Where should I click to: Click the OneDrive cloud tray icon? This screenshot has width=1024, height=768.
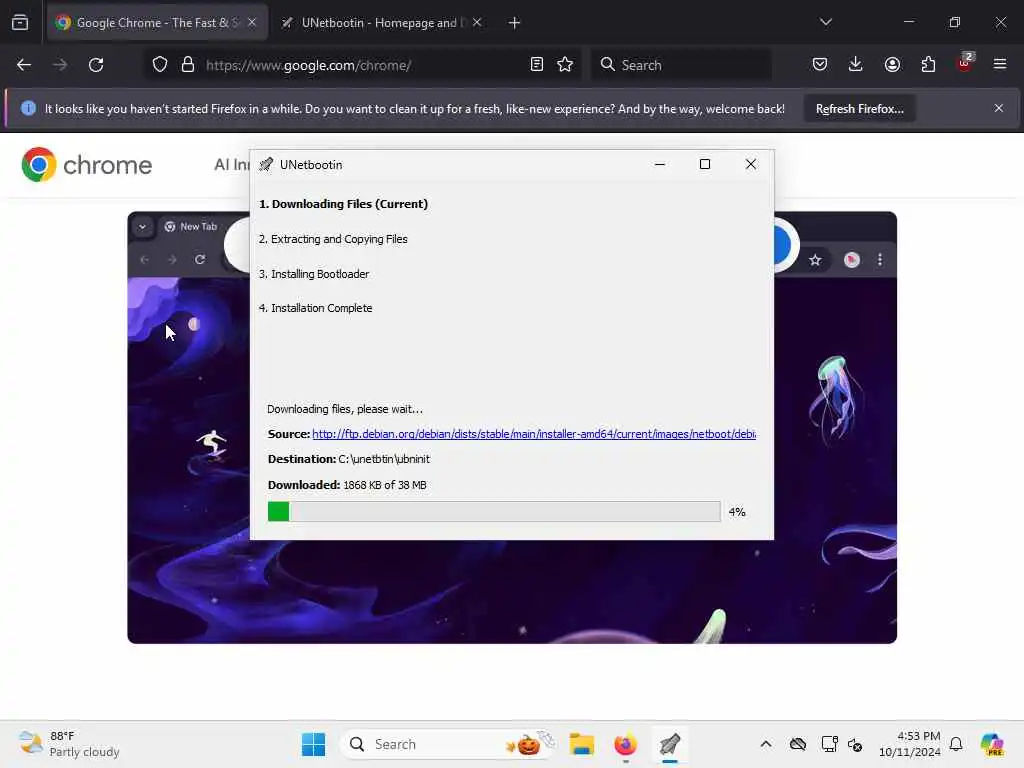pyautogui.click(x=798, y=744)
